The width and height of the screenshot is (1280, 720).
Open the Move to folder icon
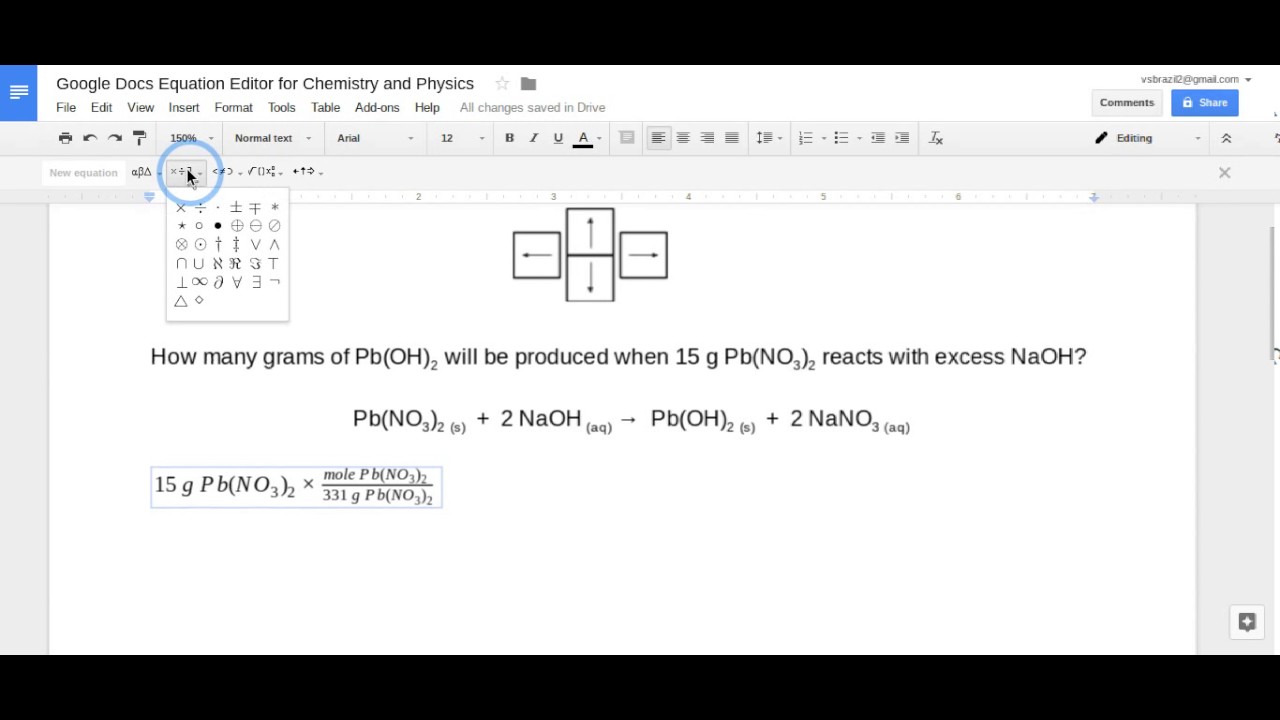coord(528,84)
